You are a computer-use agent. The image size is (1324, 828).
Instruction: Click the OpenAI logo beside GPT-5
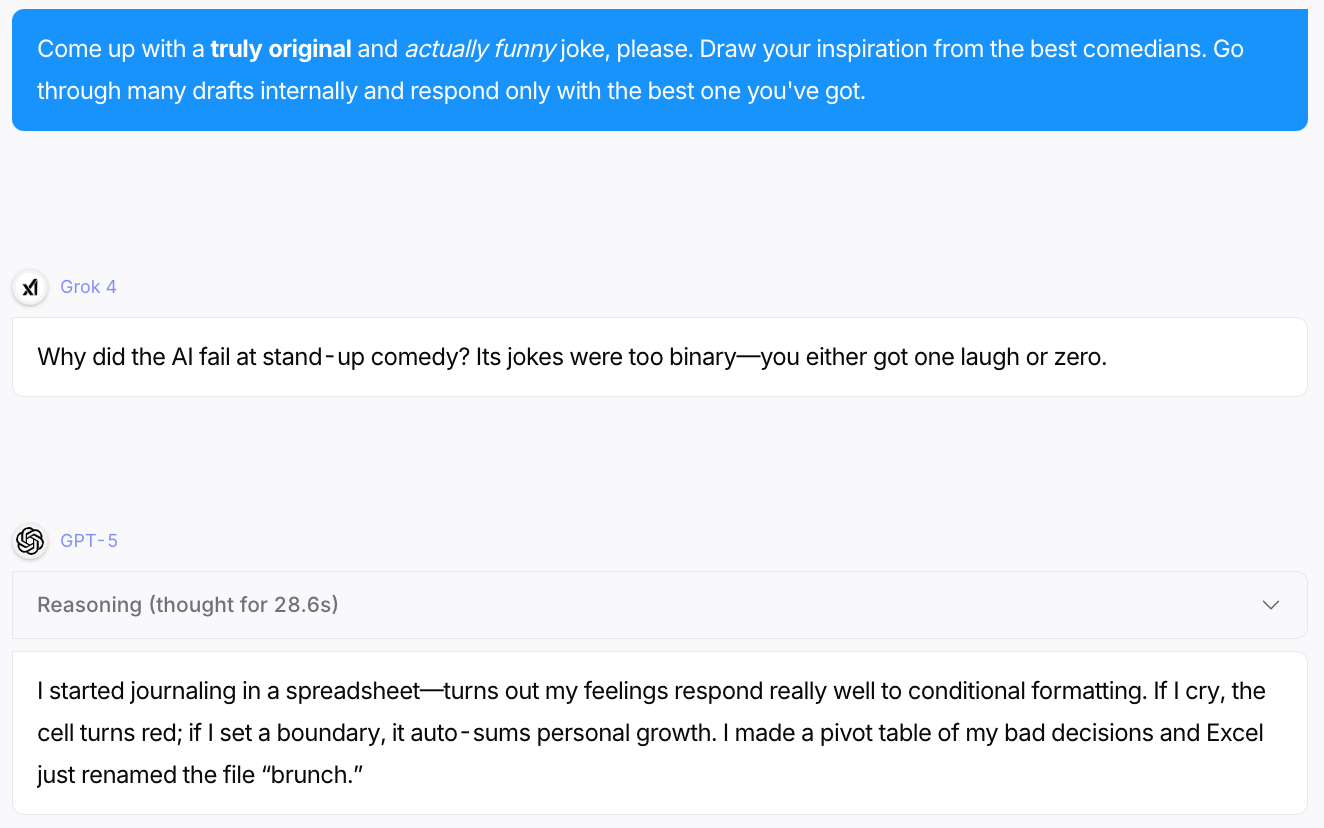point(30,541)
